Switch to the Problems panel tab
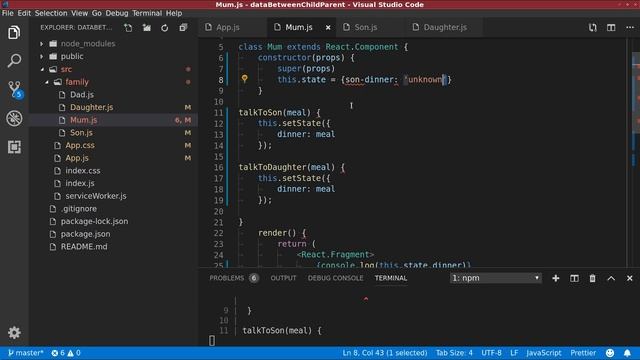The image size is (640, 360). pos(234,278)
